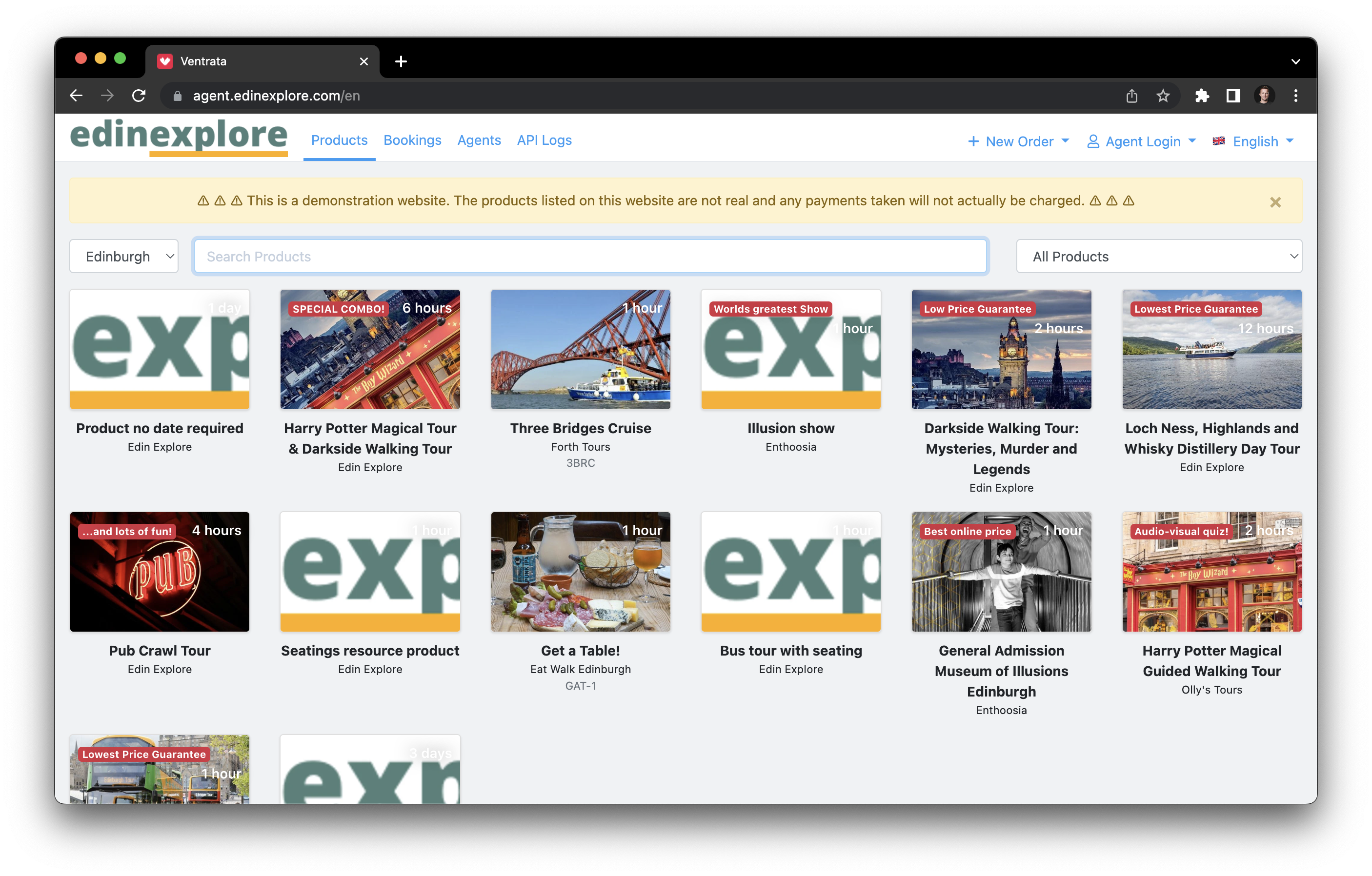1372x876 pixels.
Task: Open Chrome three-dot menu
Action: pos(1296,96)
